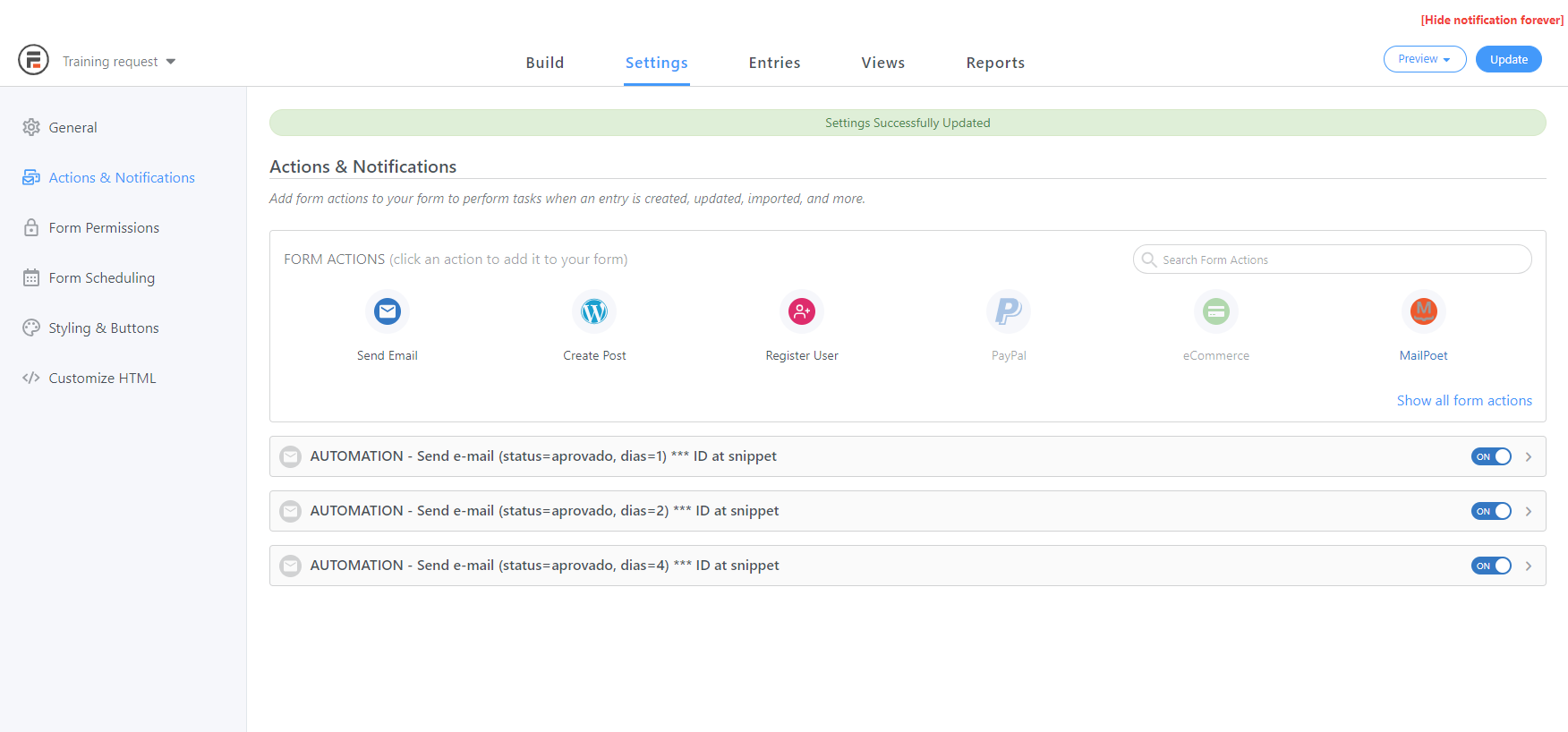
Task: Click the Send Email label
Action: click(388, 355)
